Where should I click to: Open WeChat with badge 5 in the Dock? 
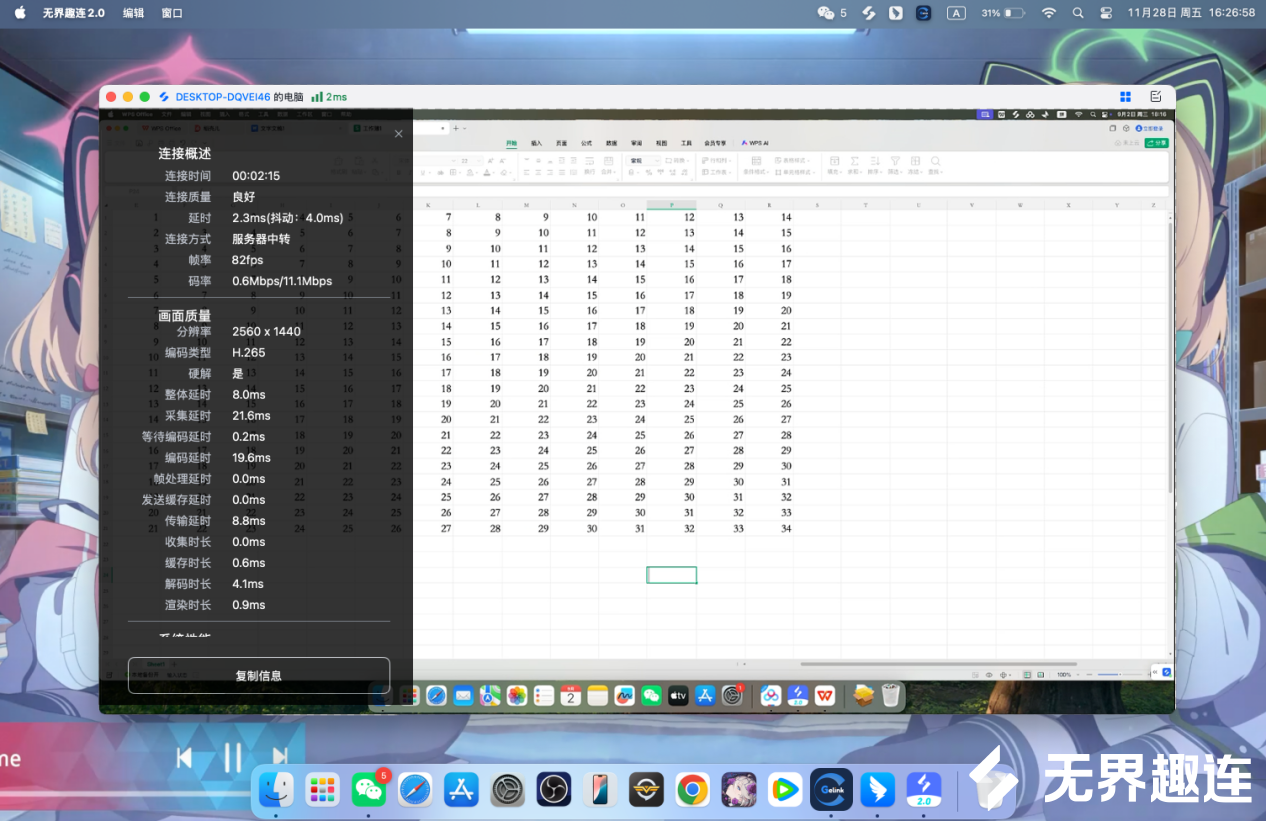click(369, 790)
